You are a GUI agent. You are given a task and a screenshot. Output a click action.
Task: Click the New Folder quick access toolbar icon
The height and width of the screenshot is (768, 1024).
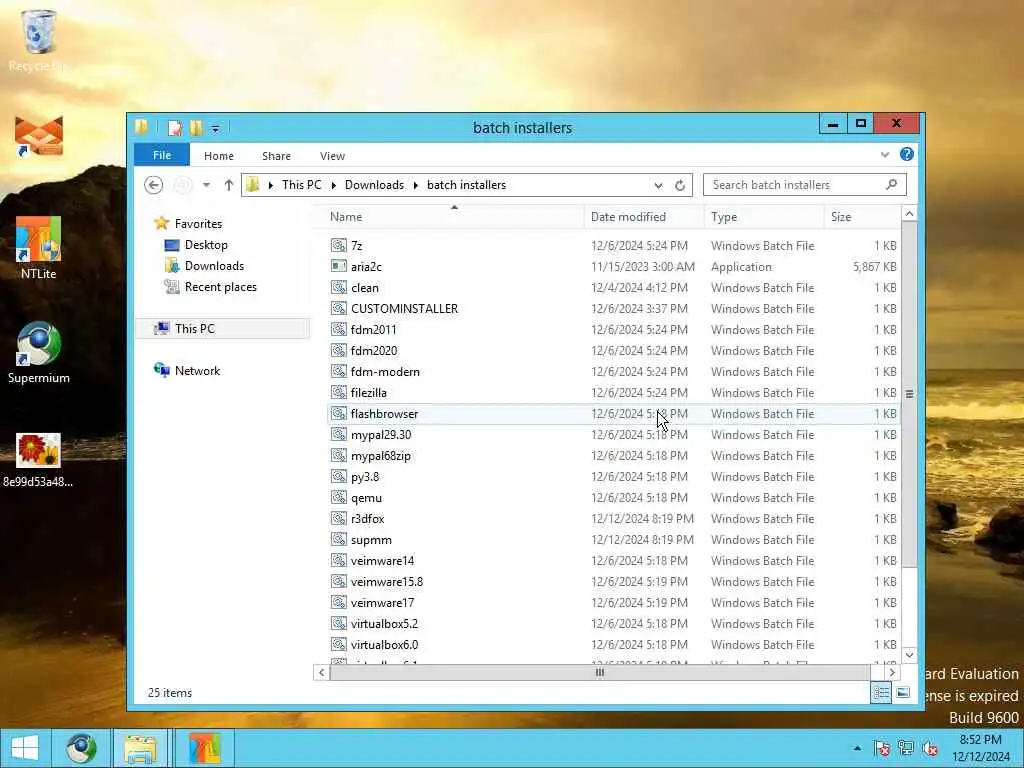coord(196,128)
